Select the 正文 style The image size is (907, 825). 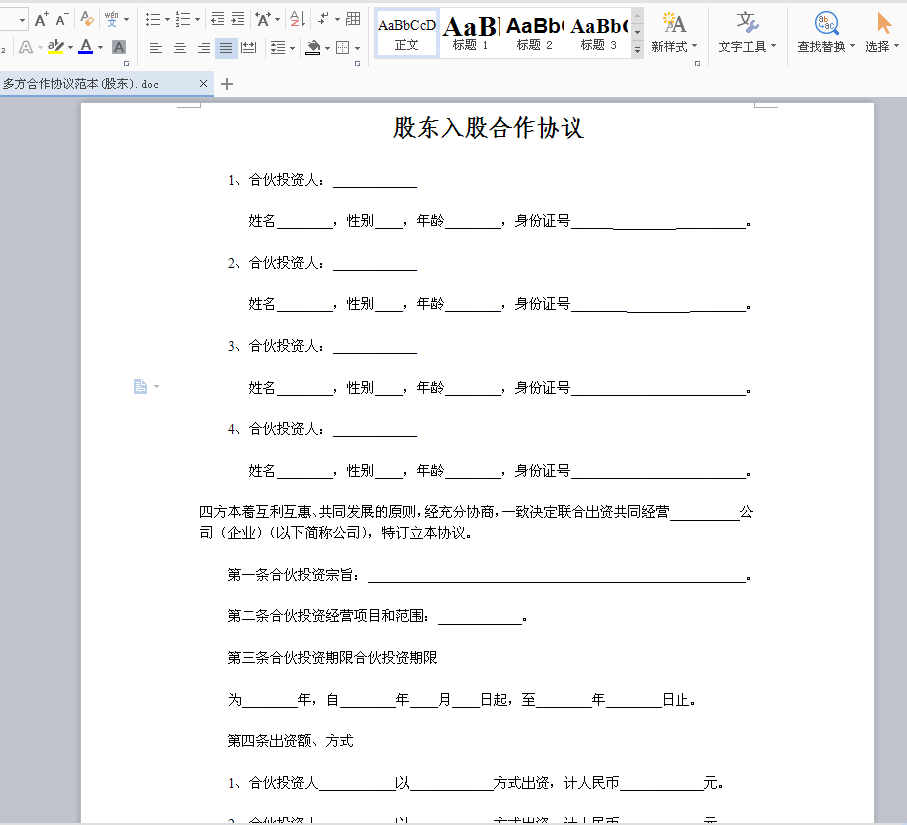(x=407, y=34)
